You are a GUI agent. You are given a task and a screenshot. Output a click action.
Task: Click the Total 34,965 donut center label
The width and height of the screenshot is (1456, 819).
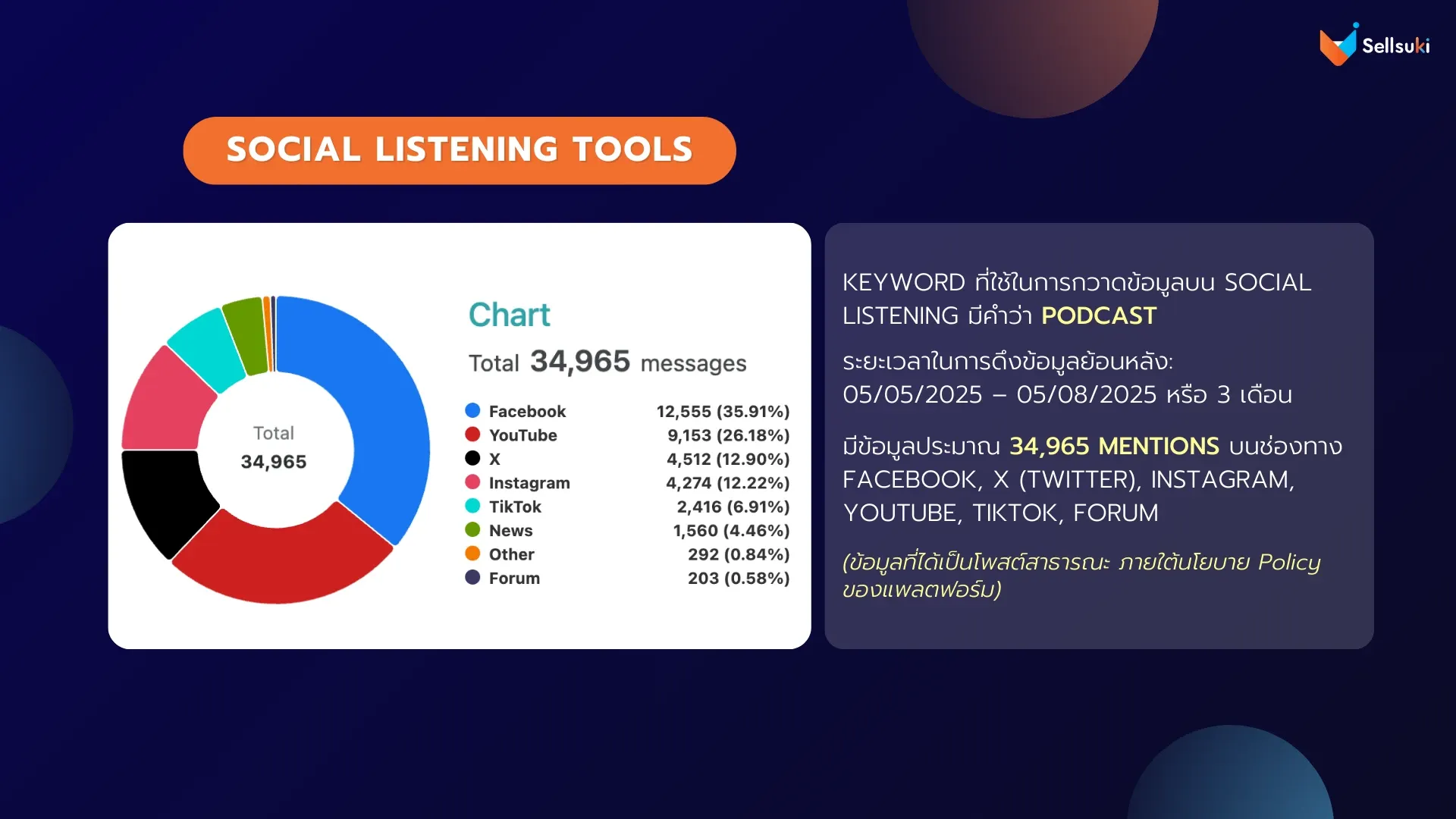274,447
